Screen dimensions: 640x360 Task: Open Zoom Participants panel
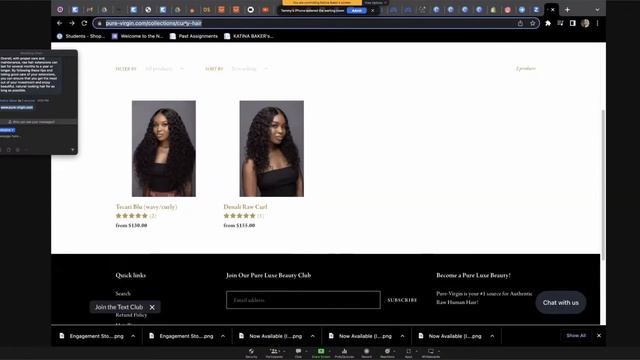[x=274, y=353]
